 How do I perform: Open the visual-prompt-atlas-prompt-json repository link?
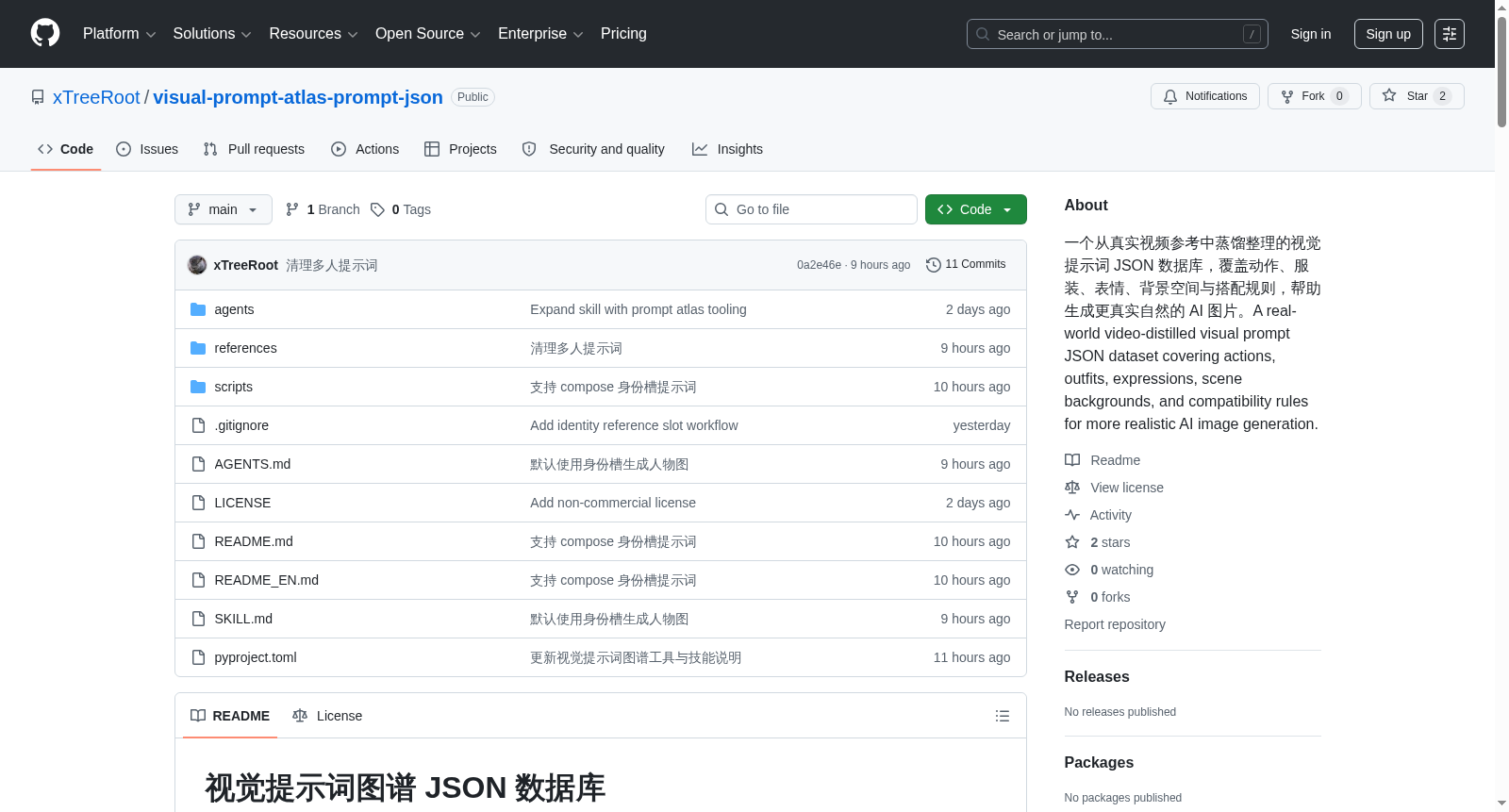[298, 97]
